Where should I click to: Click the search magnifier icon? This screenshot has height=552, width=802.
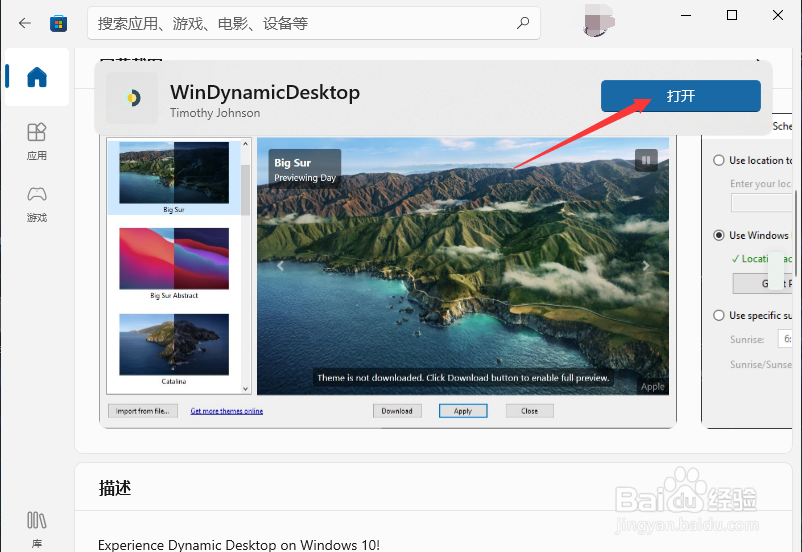523,23
